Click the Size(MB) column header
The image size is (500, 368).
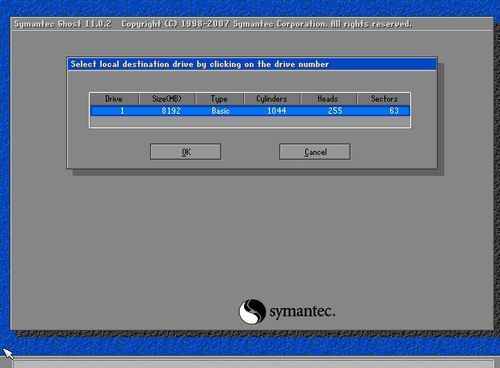click(167, 99)
